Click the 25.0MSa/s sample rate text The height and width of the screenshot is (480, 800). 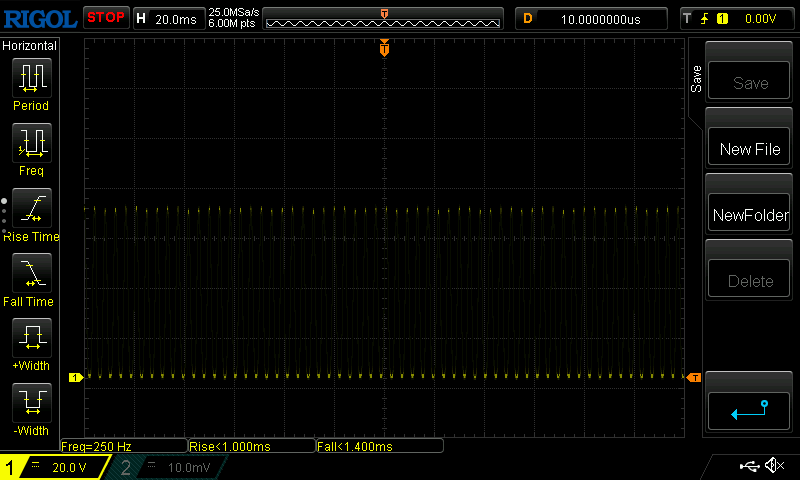234,12
